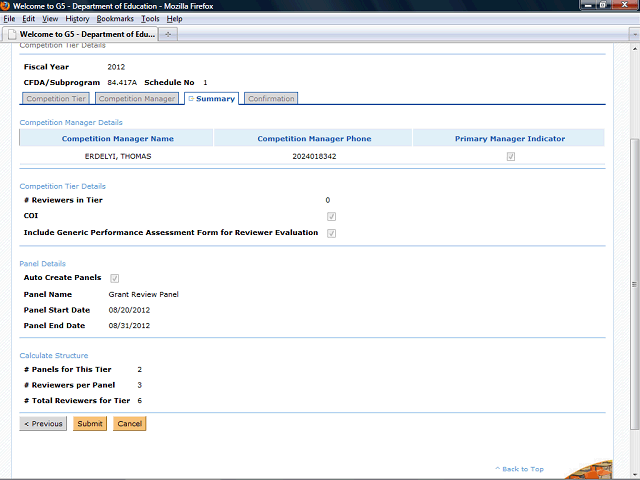Image resolution: width=640 pixels, height=480 pixels.
Task: Open the Help menu
Action: (174, 19)
